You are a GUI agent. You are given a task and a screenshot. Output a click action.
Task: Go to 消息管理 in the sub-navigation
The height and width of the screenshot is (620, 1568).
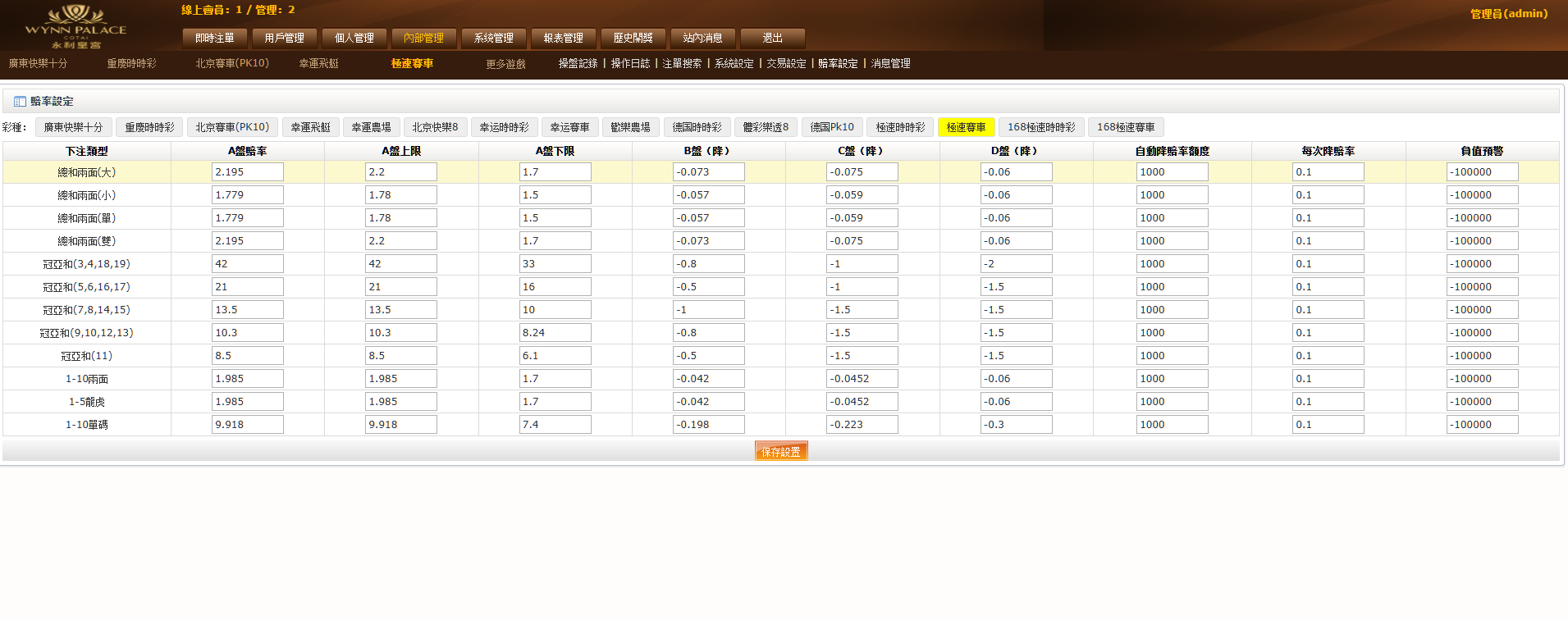[x=890, y=64]
